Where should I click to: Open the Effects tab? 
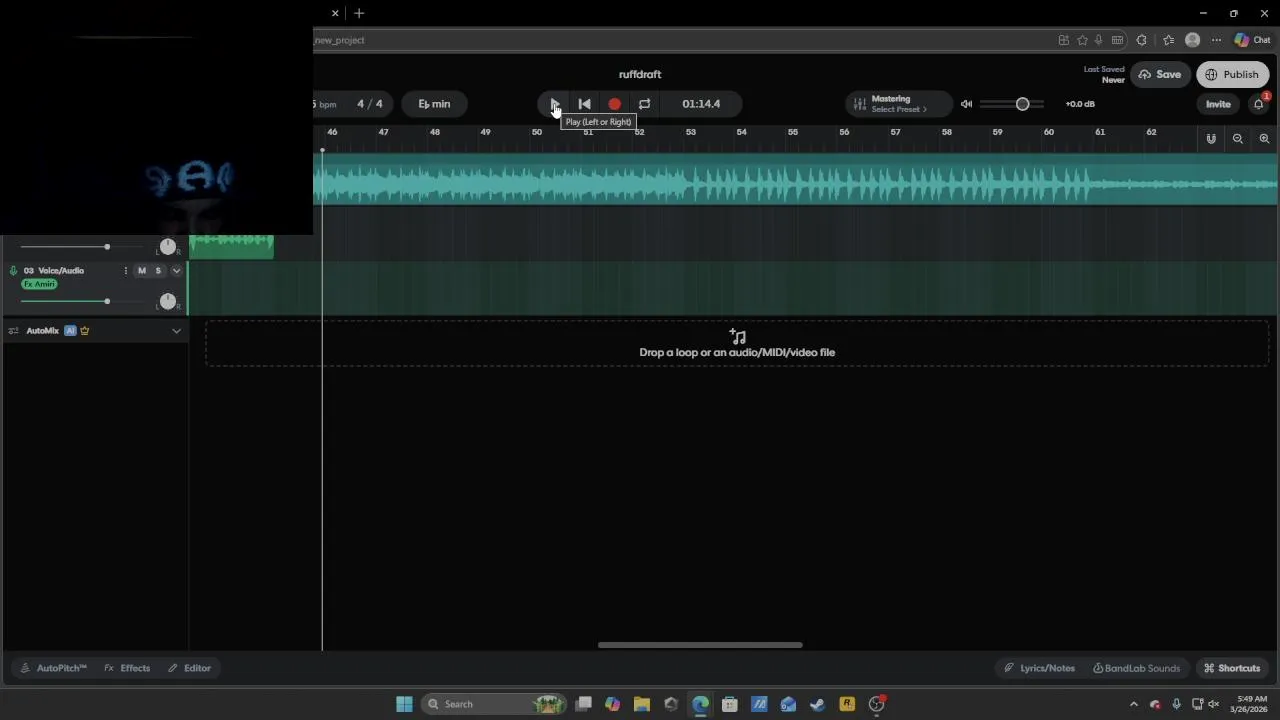(x=127, y=668)
